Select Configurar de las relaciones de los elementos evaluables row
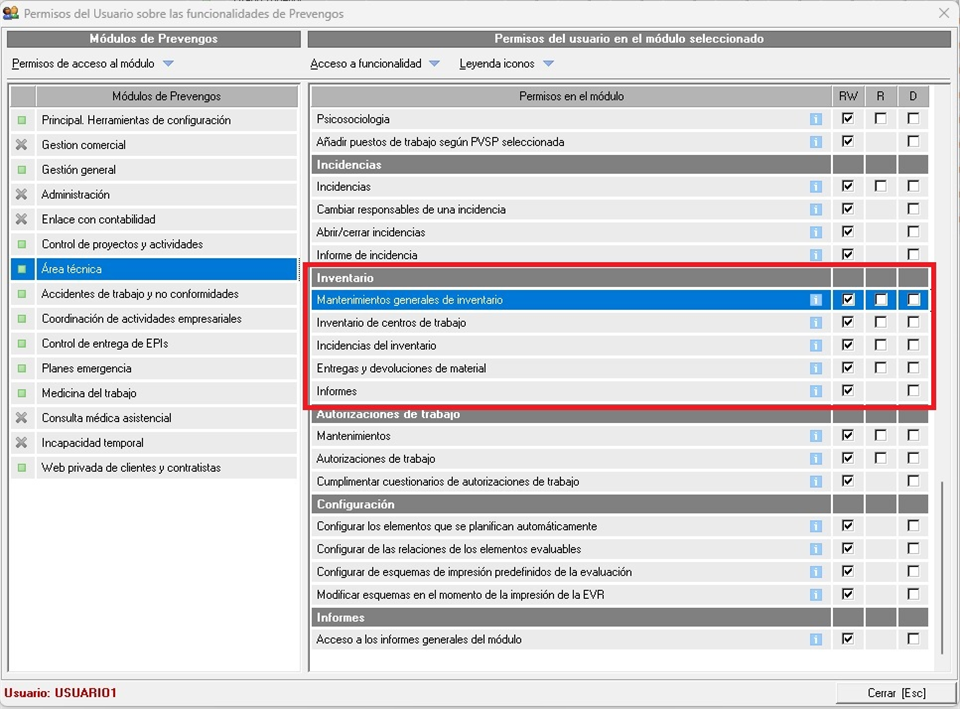 [x=448, y=549]
